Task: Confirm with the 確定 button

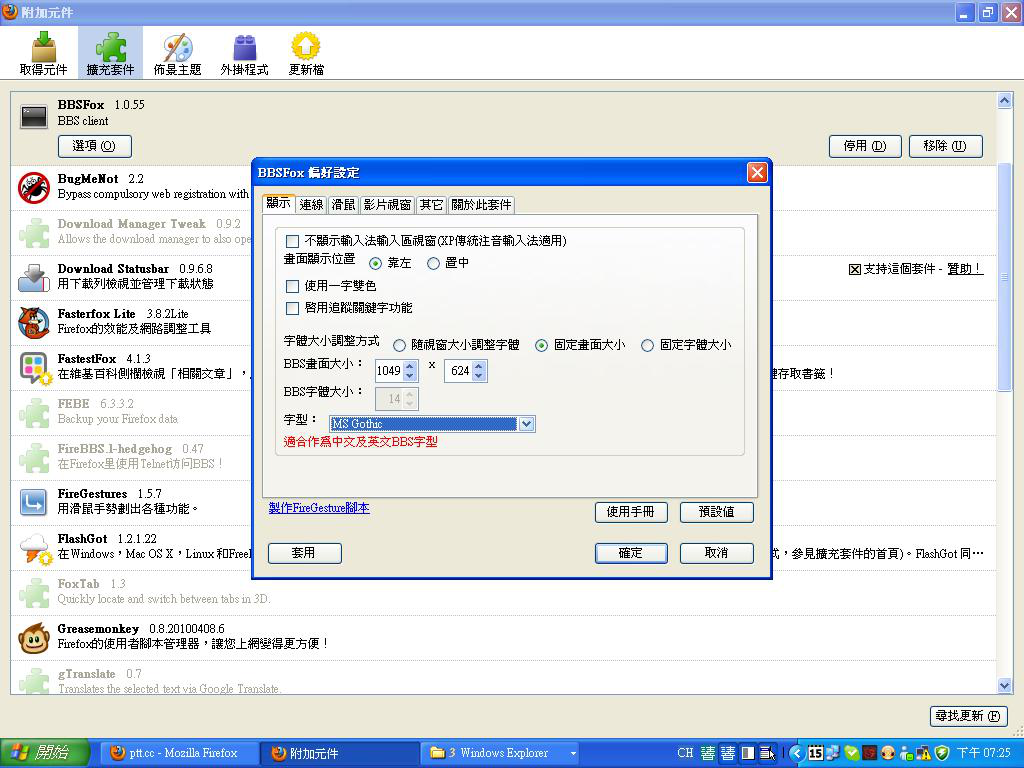Action: pos(631,553)
